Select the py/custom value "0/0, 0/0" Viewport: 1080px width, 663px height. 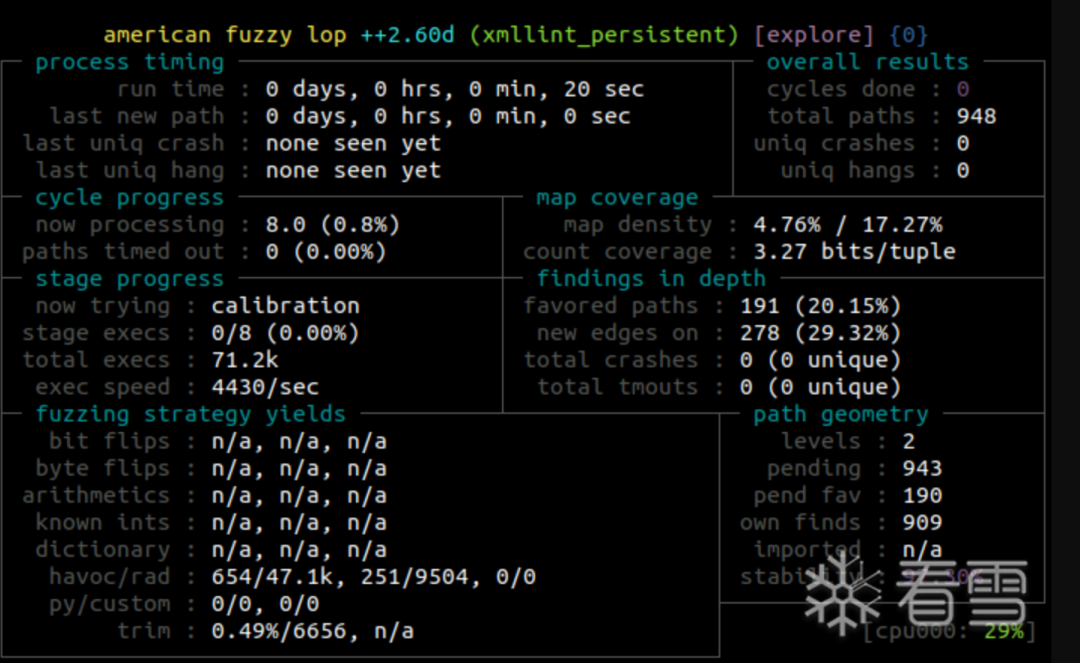(x=265, y=604)
